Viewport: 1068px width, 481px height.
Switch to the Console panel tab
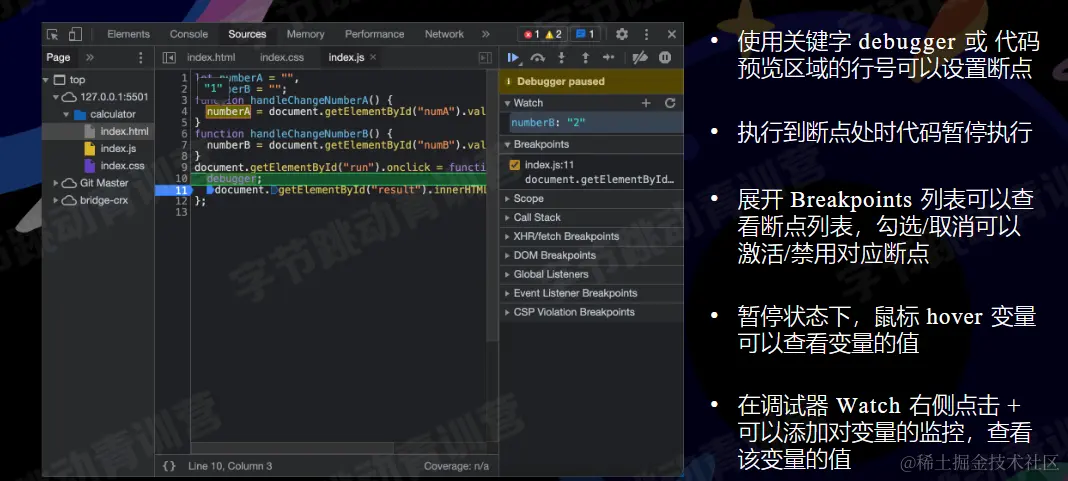pyautogui.click(x=189, y=34)
